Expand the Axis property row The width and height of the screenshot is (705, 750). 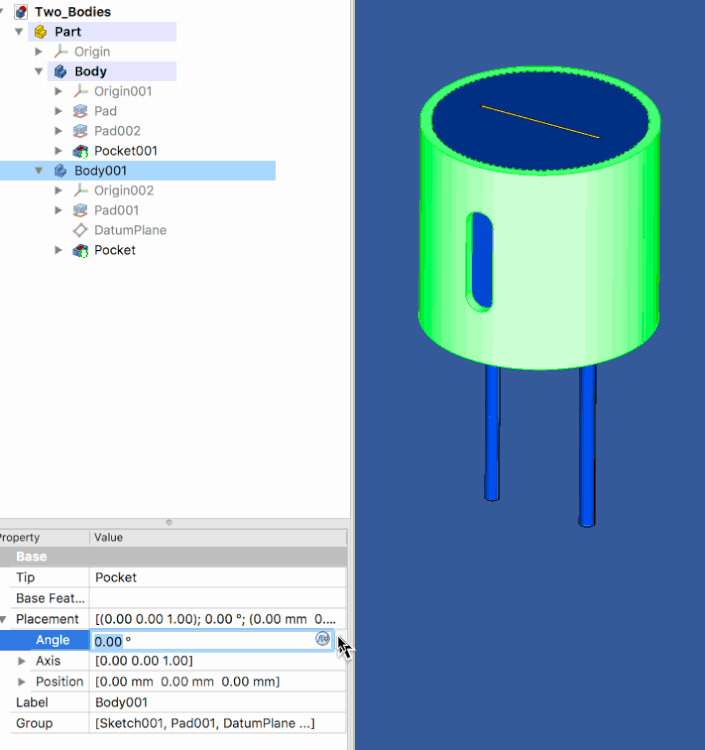click(x=22, y=661)
